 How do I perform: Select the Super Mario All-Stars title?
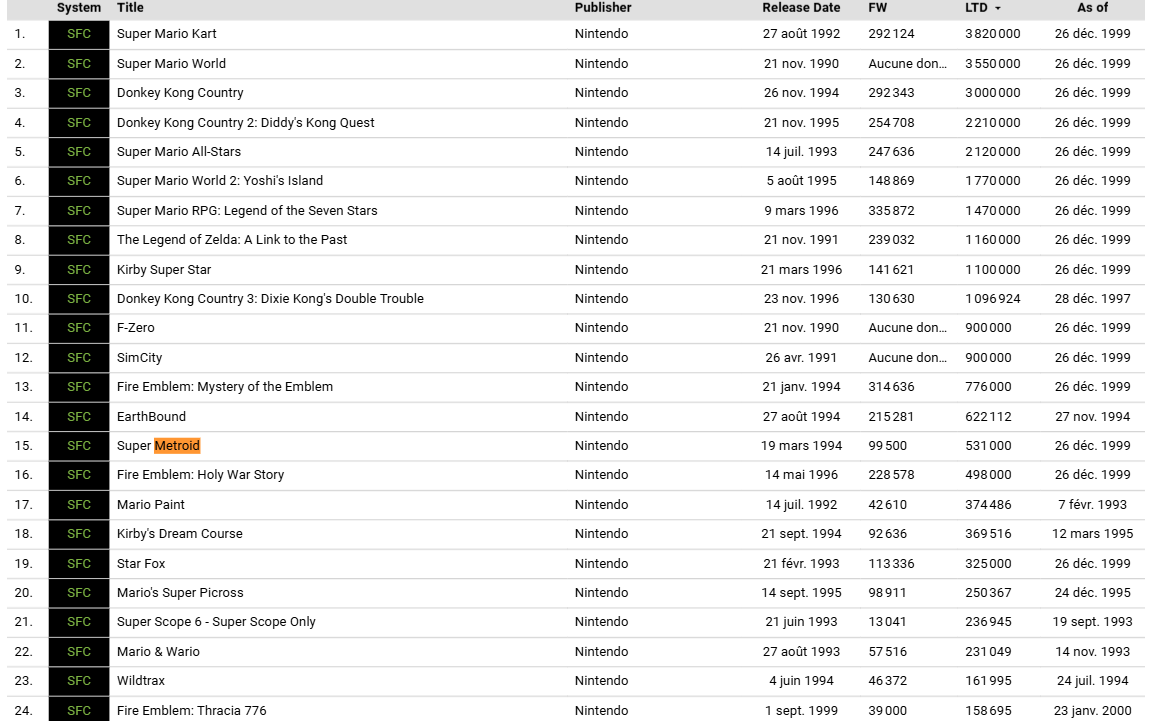179,152
